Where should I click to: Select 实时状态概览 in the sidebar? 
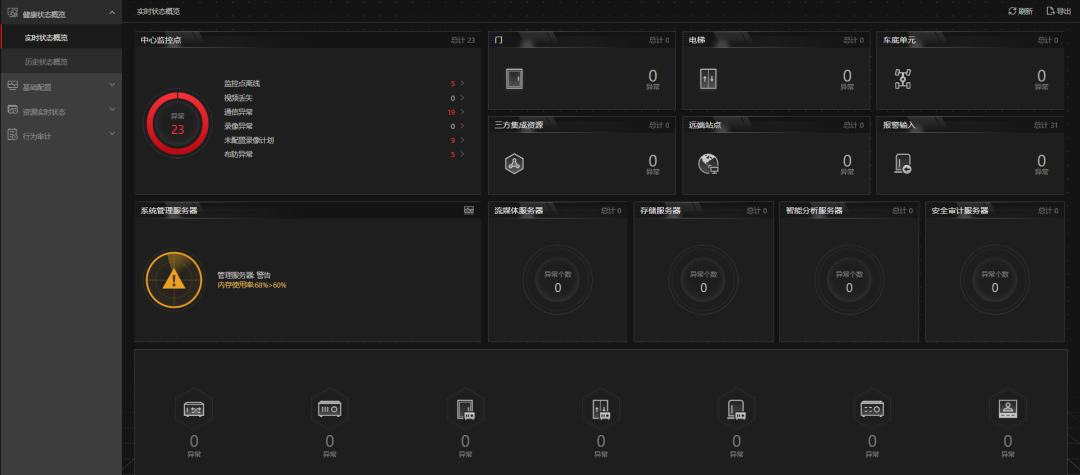tap(47, 38)
